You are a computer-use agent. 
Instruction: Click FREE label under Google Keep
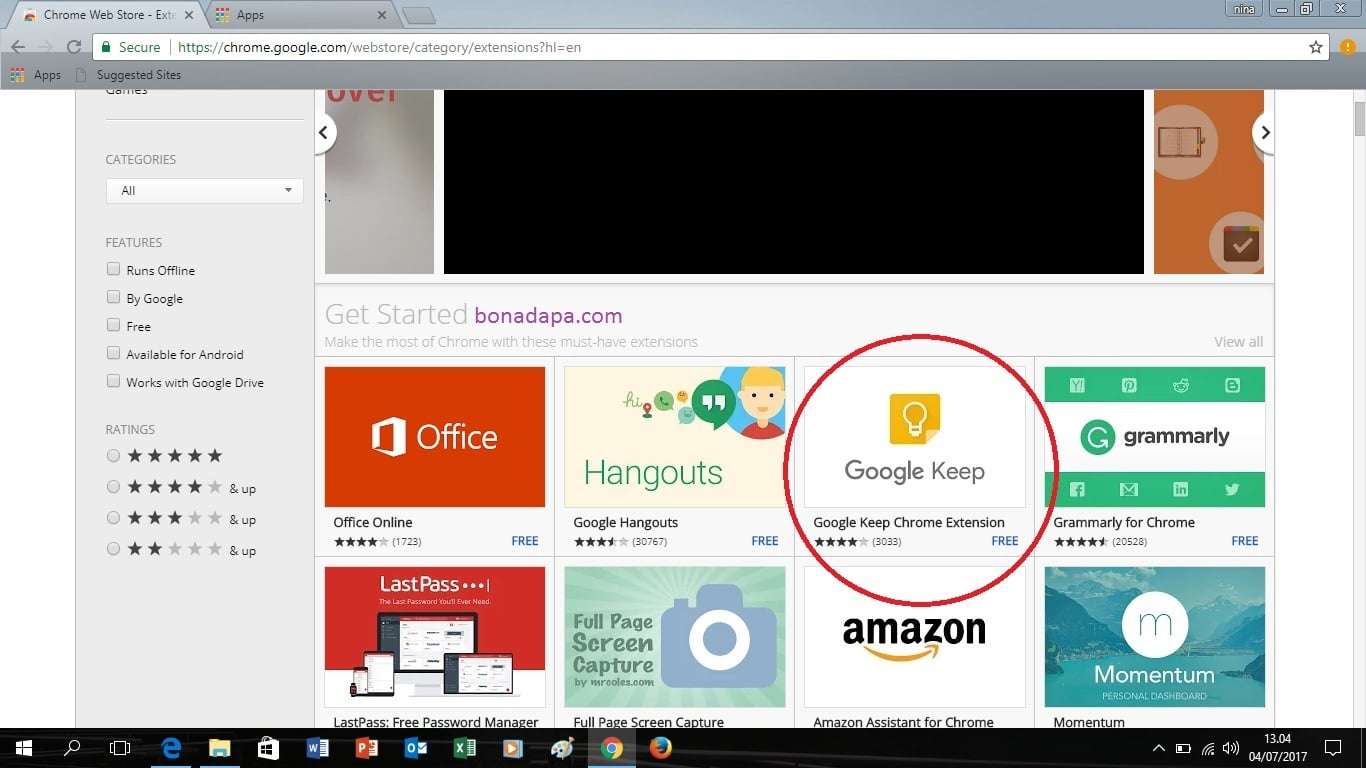click(1005, 541)
